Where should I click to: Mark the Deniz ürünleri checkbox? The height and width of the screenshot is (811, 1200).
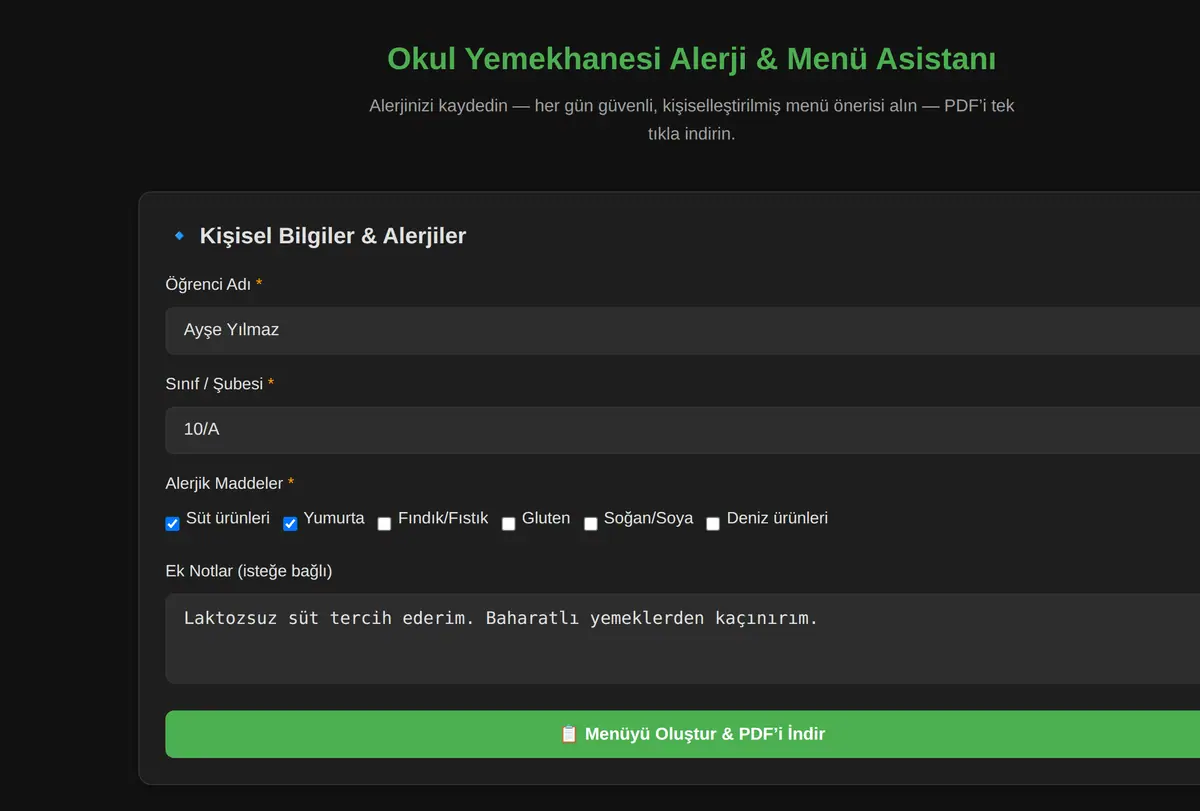pos(713,523)
